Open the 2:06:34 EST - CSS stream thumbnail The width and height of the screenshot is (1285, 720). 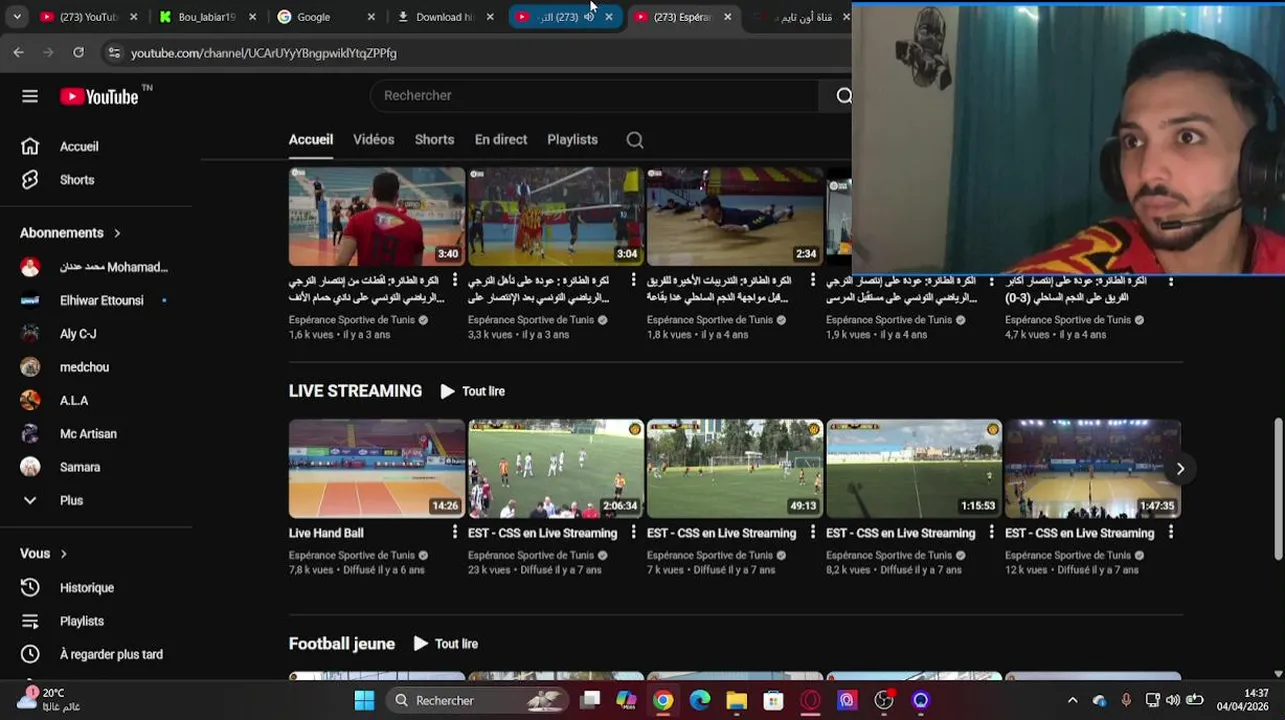[556, 468]
